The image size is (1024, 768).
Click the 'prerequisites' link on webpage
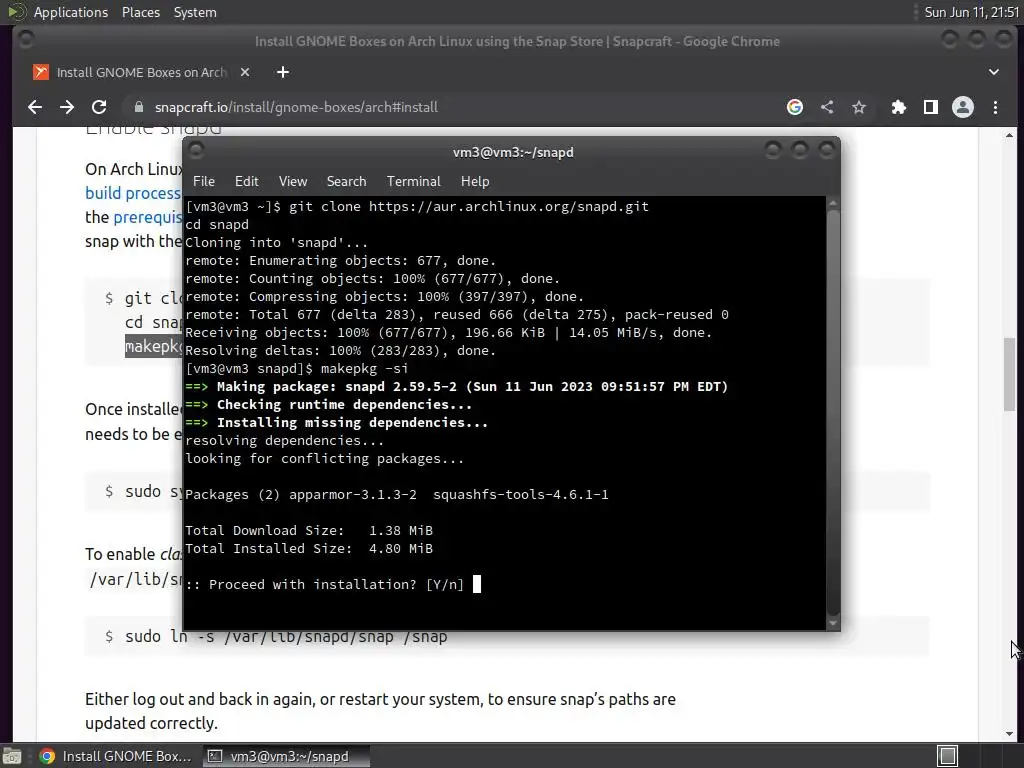tap(148, 217)
